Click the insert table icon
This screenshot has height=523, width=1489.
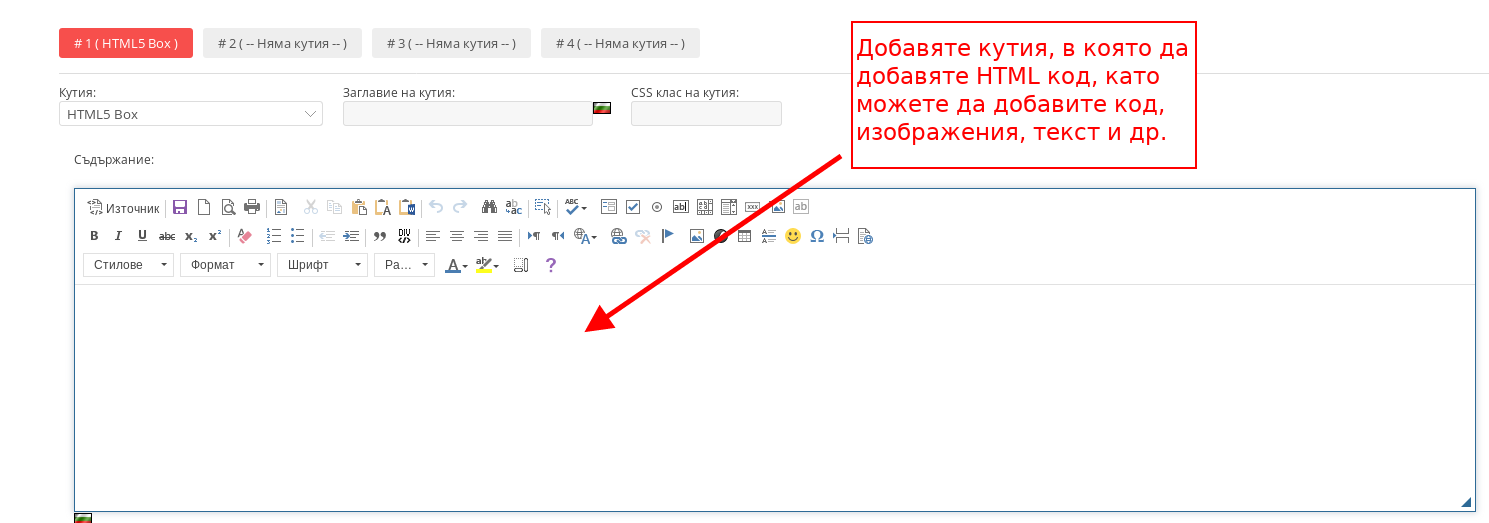tap(744, 236)
